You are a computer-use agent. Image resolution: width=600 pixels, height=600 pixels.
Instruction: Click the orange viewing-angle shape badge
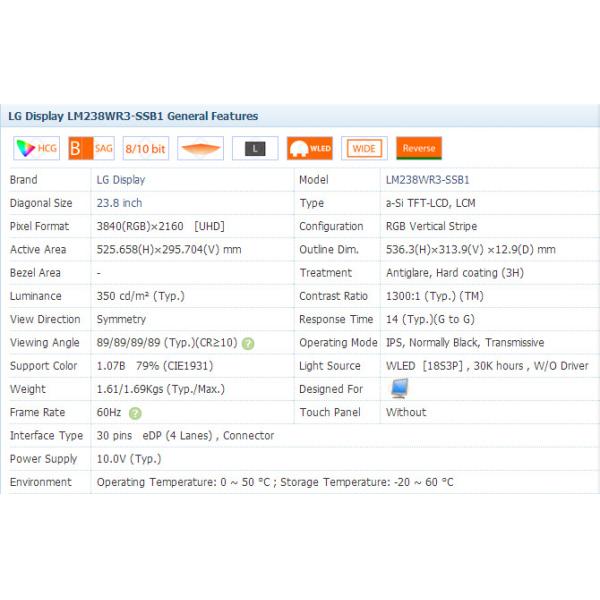coord(200,149)
